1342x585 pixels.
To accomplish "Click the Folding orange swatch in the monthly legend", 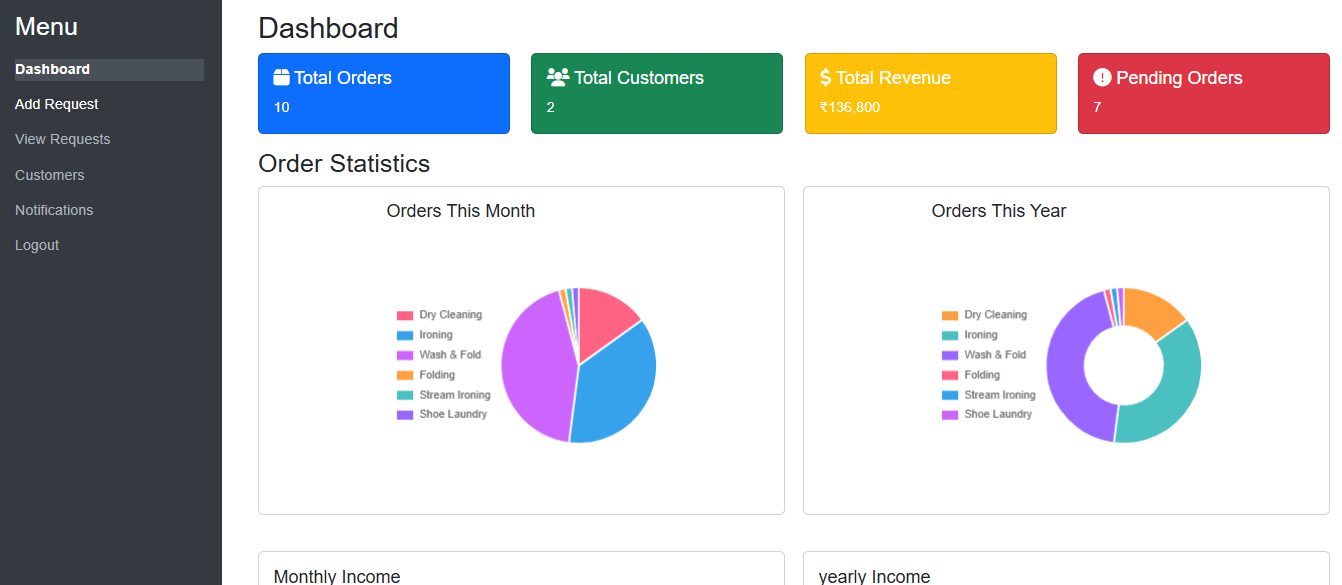I will click(405, 375).
